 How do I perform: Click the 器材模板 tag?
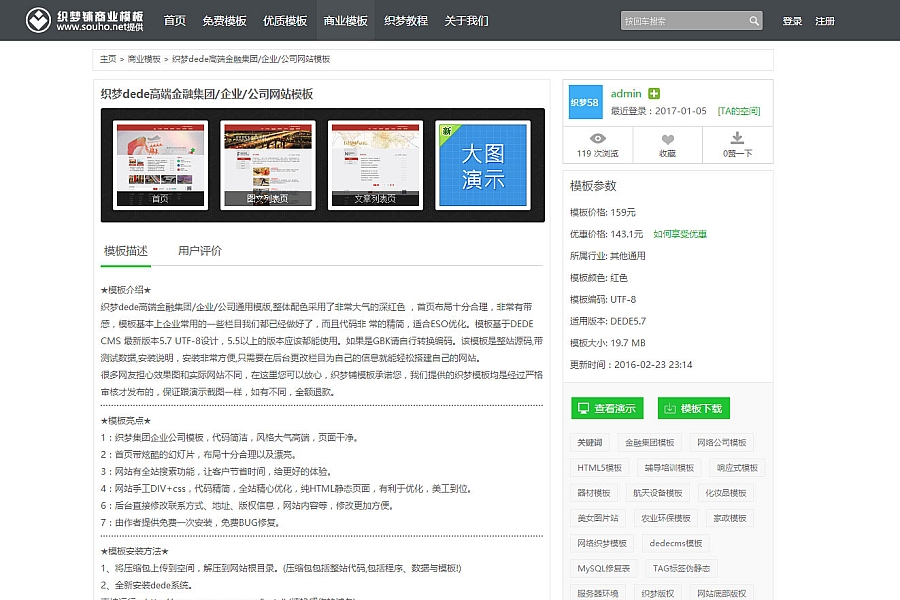pos(594,493)
